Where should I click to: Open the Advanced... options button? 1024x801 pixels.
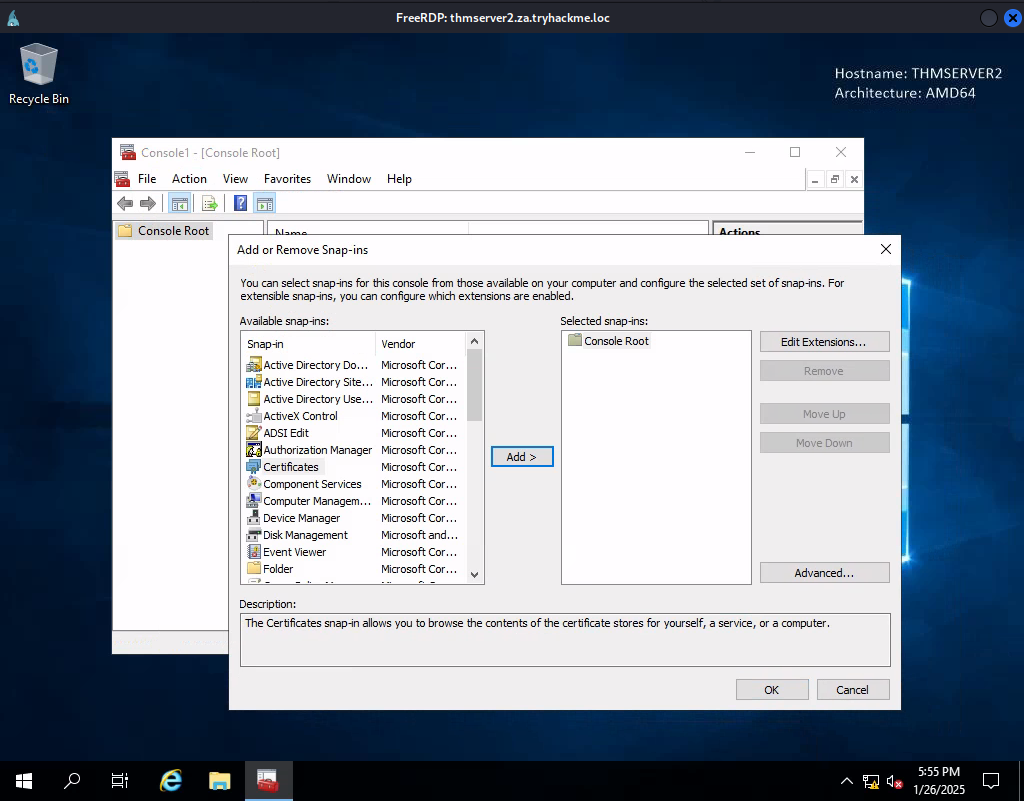[824, 573]
